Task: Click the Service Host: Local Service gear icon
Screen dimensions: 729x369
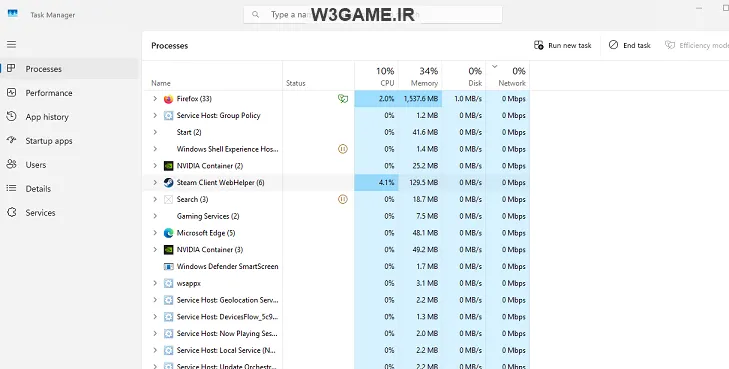Action: (168, 350)
